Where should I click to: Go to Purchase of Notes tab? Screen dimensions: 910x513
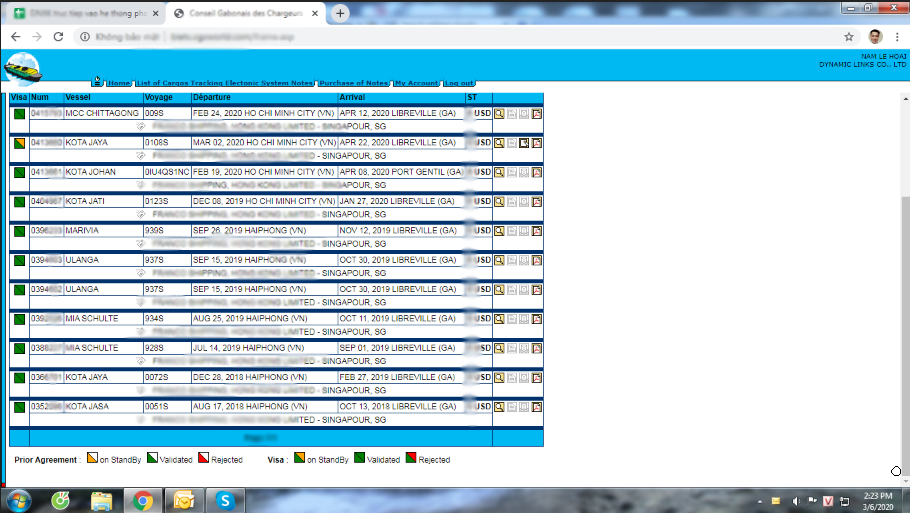tap(353, 83)
